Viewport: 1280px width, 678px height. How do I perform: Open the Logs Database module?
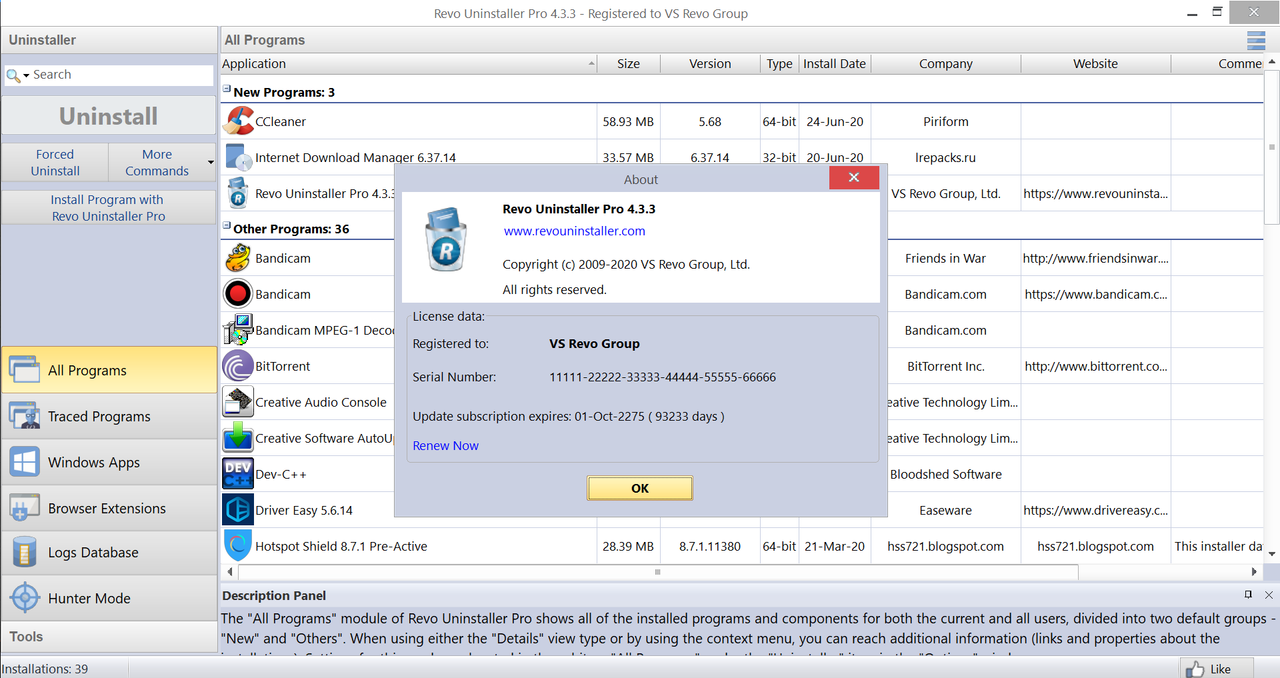pos(109,552)
